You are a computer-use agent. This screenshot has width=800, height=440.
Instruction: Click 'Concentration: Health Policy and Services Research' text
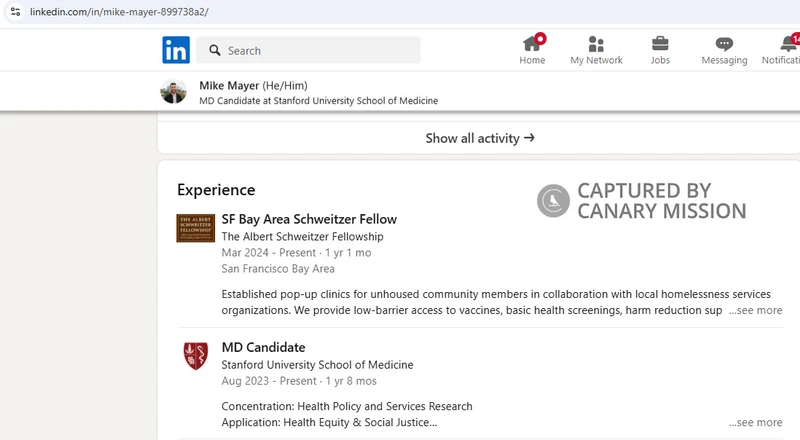pyautogui.click(x=347, y=407)
